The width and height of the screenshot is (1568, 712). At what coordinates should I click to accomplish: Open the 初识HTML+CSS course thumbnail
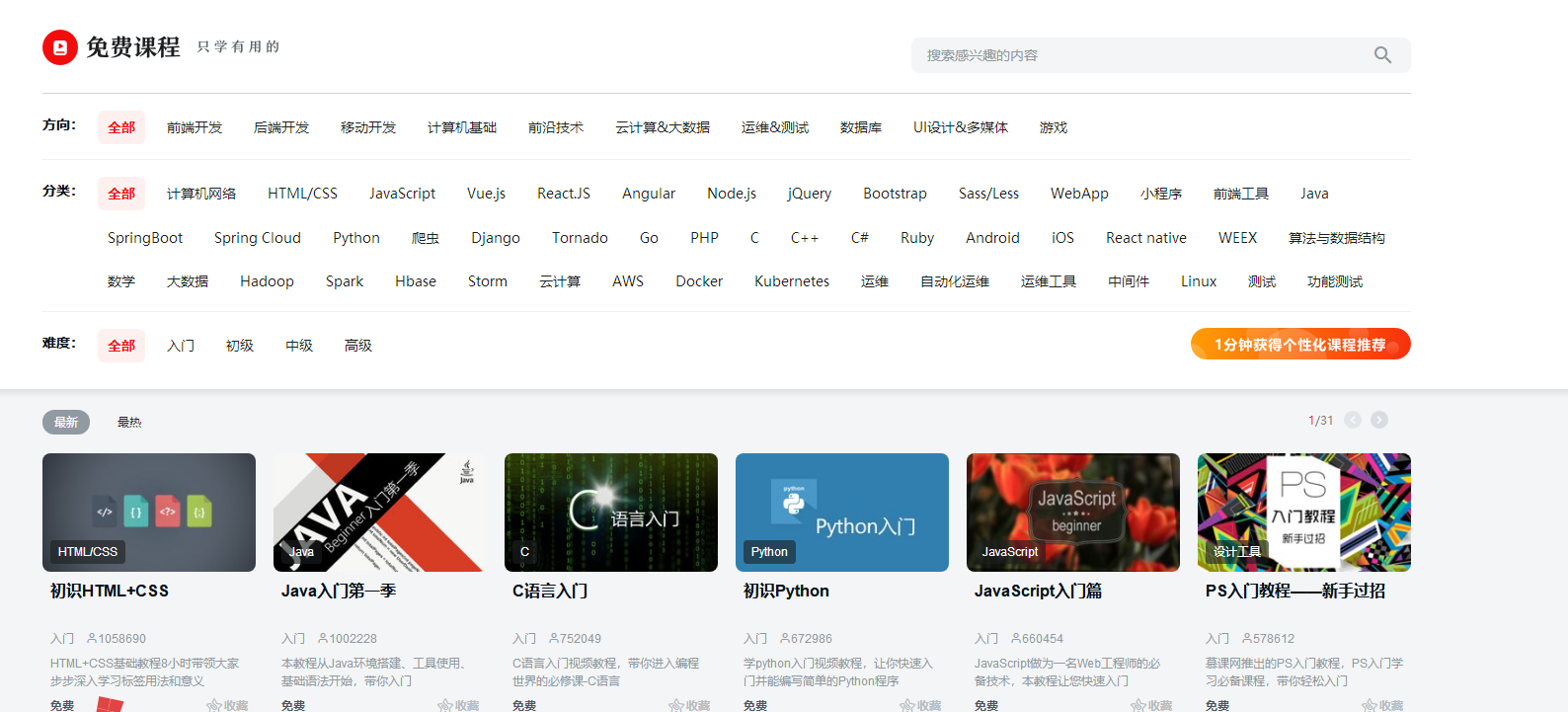pos(149,513)
